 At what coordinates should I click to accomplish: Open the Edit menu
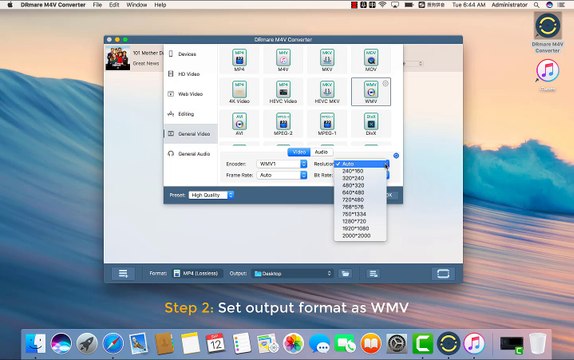pos(114,5)
